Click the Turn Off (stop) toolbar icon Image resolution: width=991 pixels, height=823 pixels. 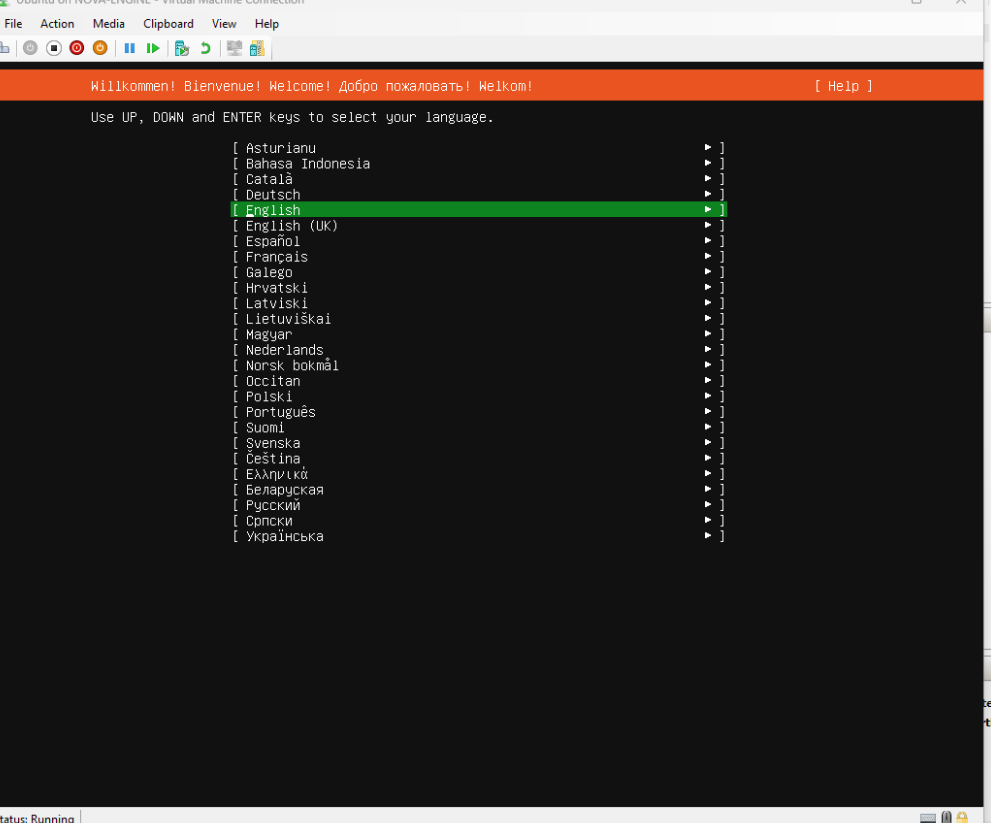[54, 48]
